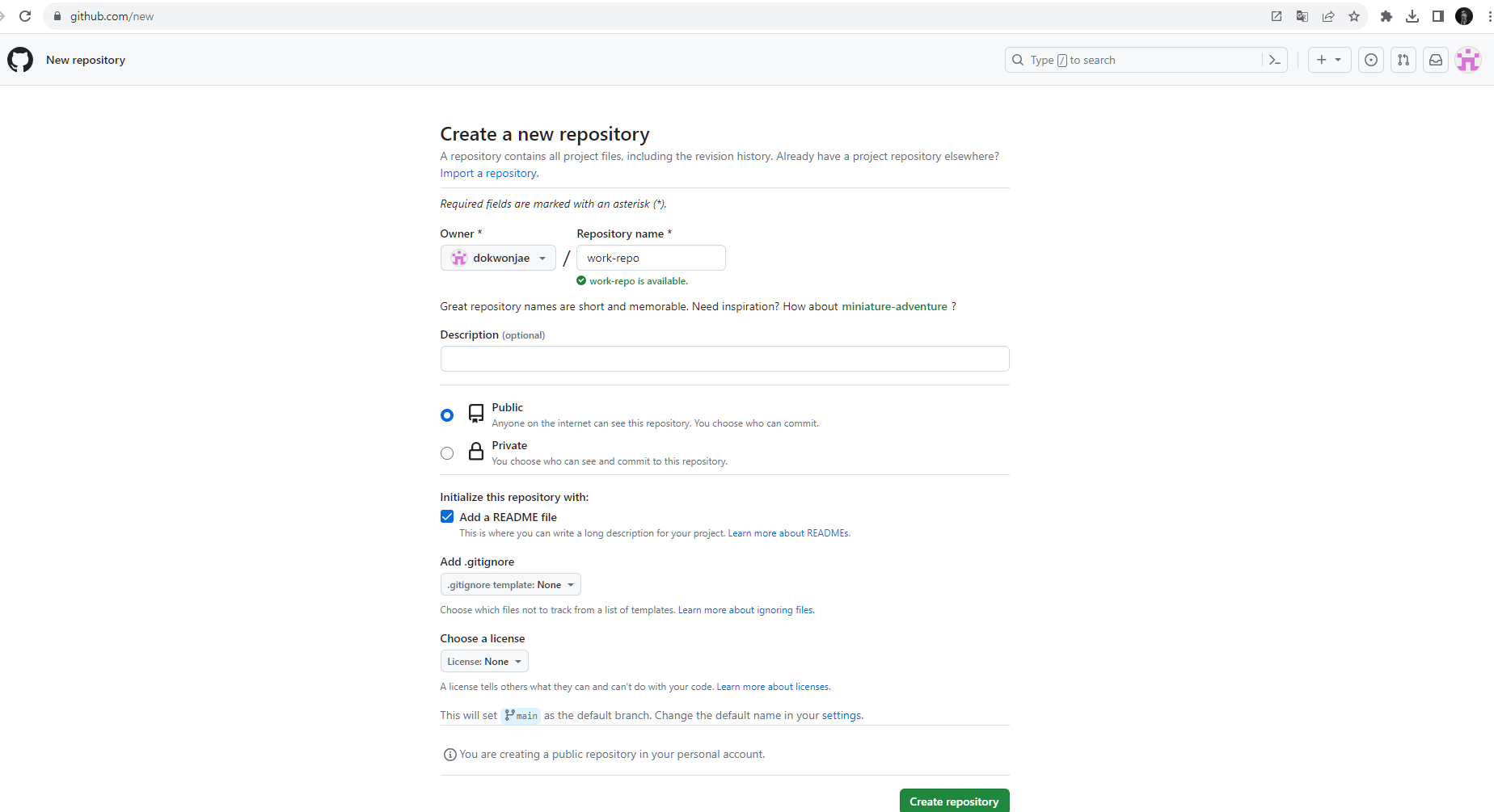Viewport: 1494px width, 812px height.
Task: Open browser extensions puzzle icon
Action: coord(1386,16)
